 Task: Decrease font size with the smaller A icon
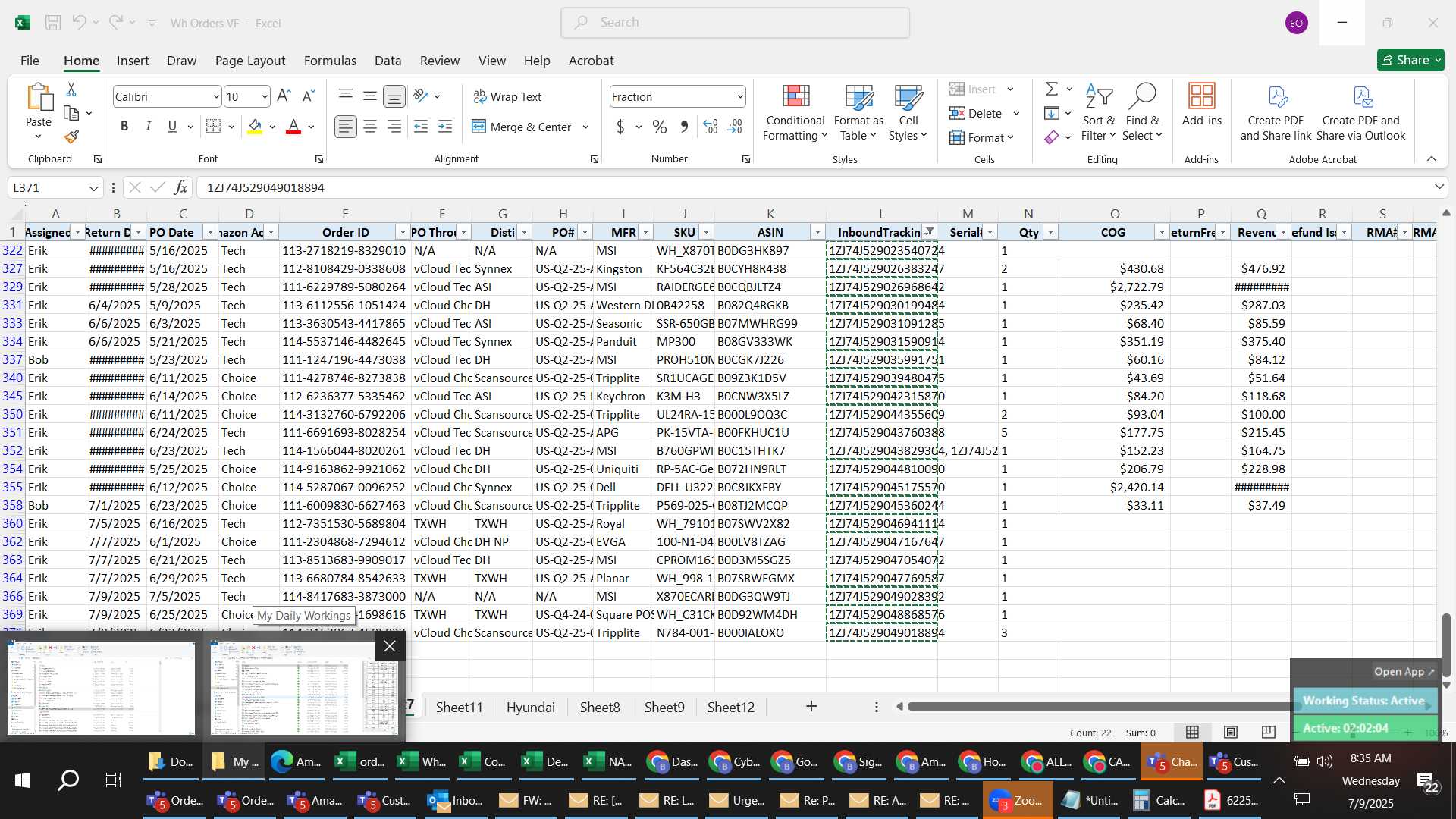pyautogui.click(x=308, y=96)
